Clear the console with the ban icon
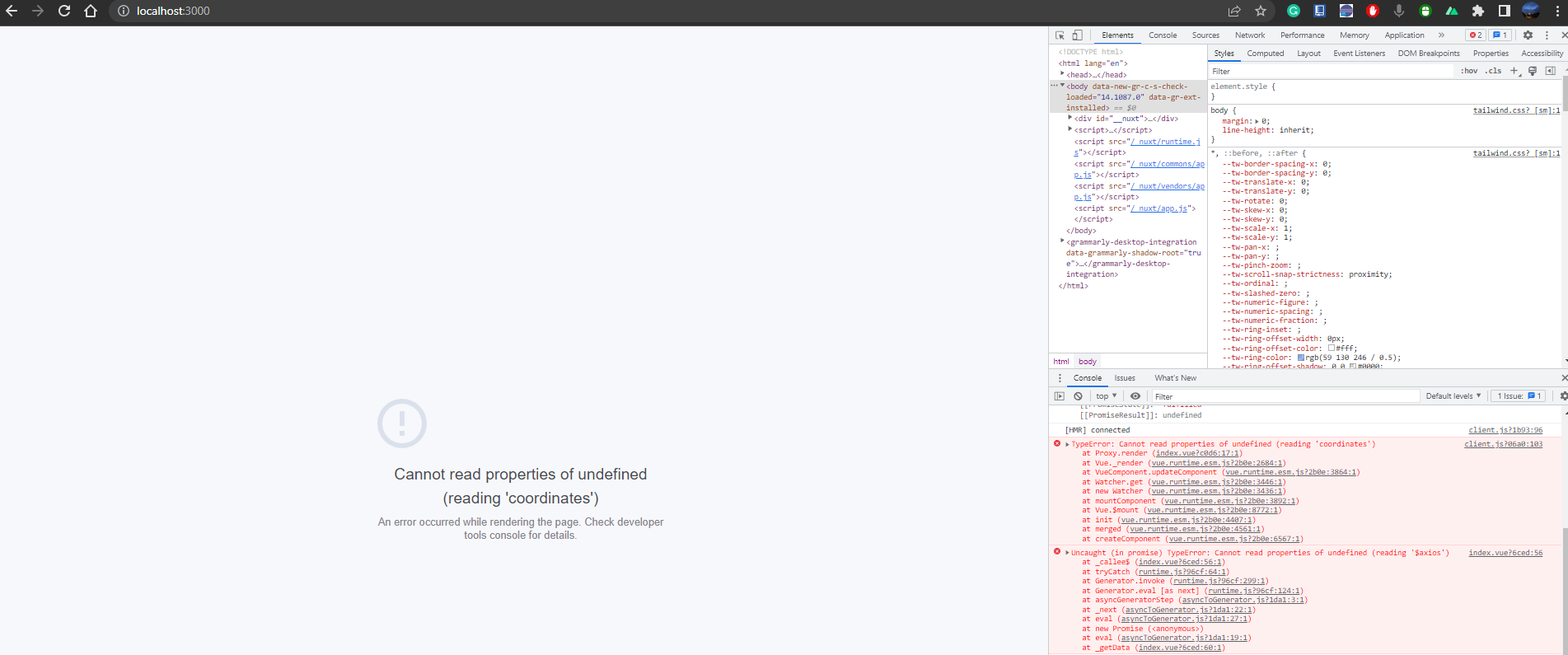This screenshot has height=655, width=1568. coord(1078,396)
